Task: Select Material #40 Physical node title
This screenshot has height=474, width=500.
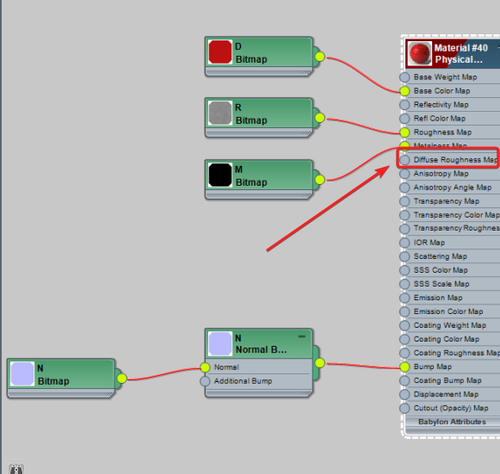Action: (x=461, y=54)
